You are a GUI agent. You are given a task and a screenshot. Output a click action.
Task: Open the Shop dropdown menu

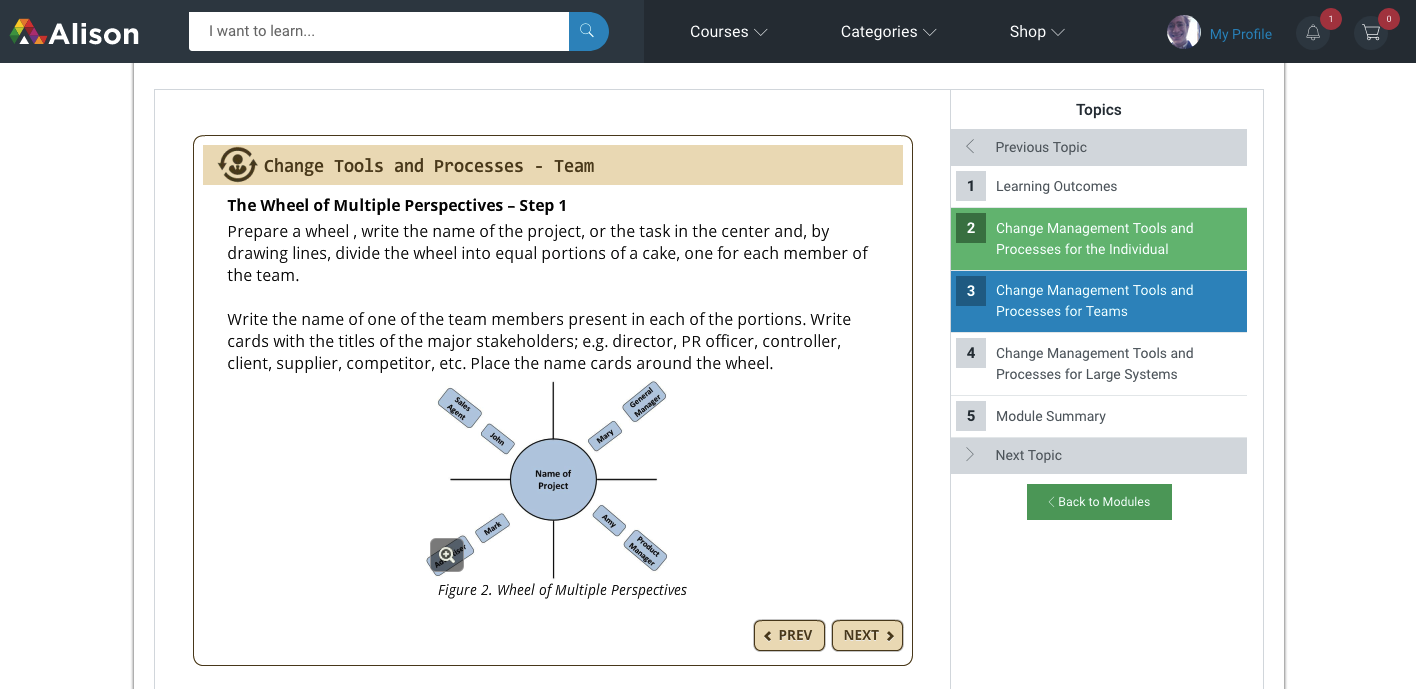(1037, 32)
